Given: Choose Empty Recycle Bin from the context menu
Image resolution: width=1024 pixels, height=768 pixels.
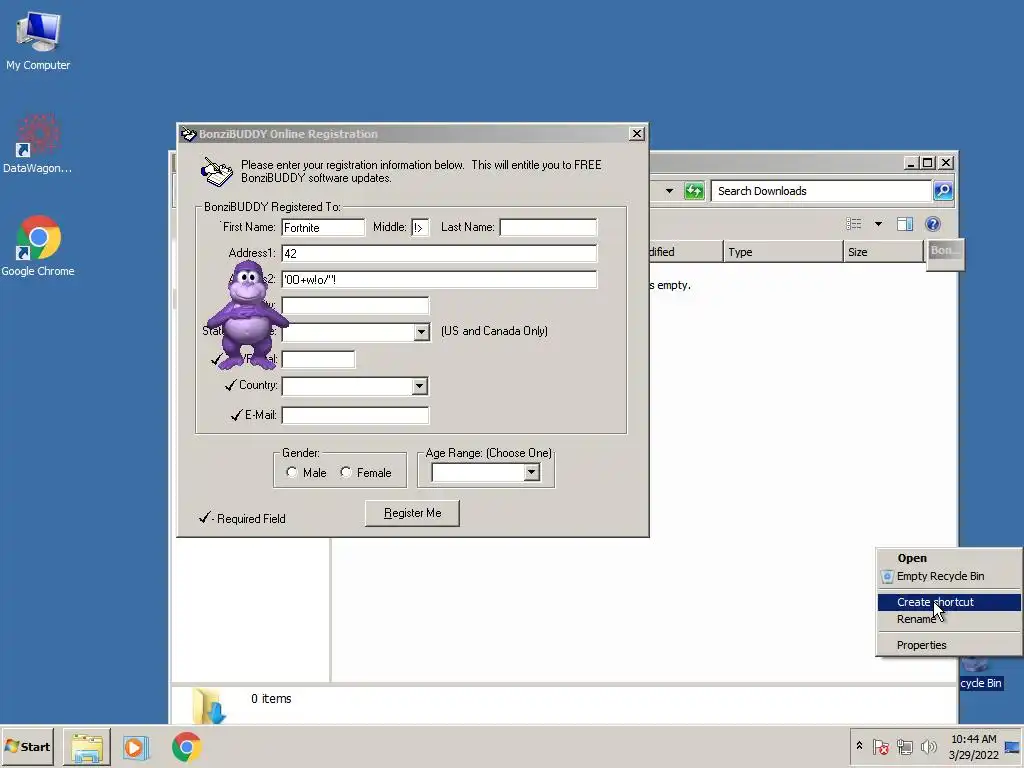Looking at the screenshot, I should coord(950,576).
